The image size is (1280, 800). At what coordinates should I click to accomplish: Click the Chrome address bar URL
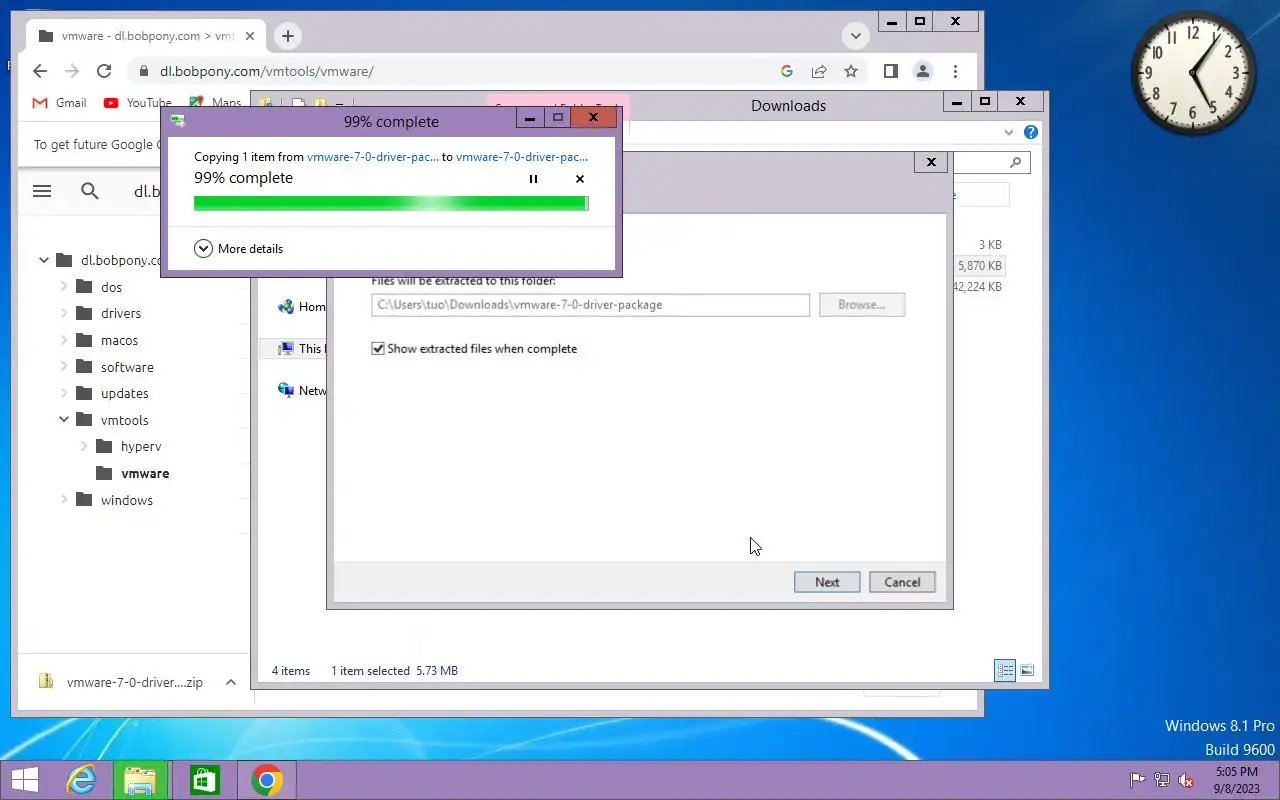pyautogui.click(x=267, y=71)
